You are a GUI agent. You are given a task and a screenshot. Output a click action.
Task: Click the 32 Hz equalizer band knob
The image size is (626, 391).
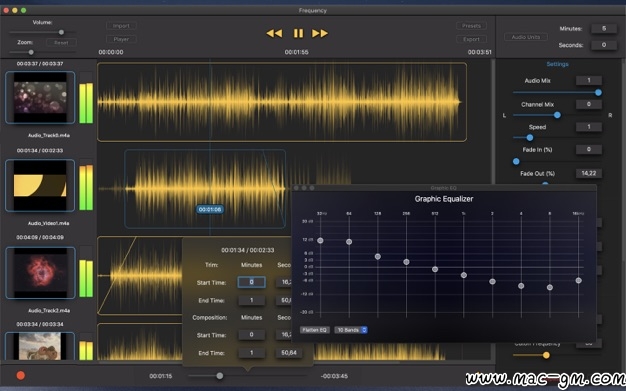tap(320, 240)
